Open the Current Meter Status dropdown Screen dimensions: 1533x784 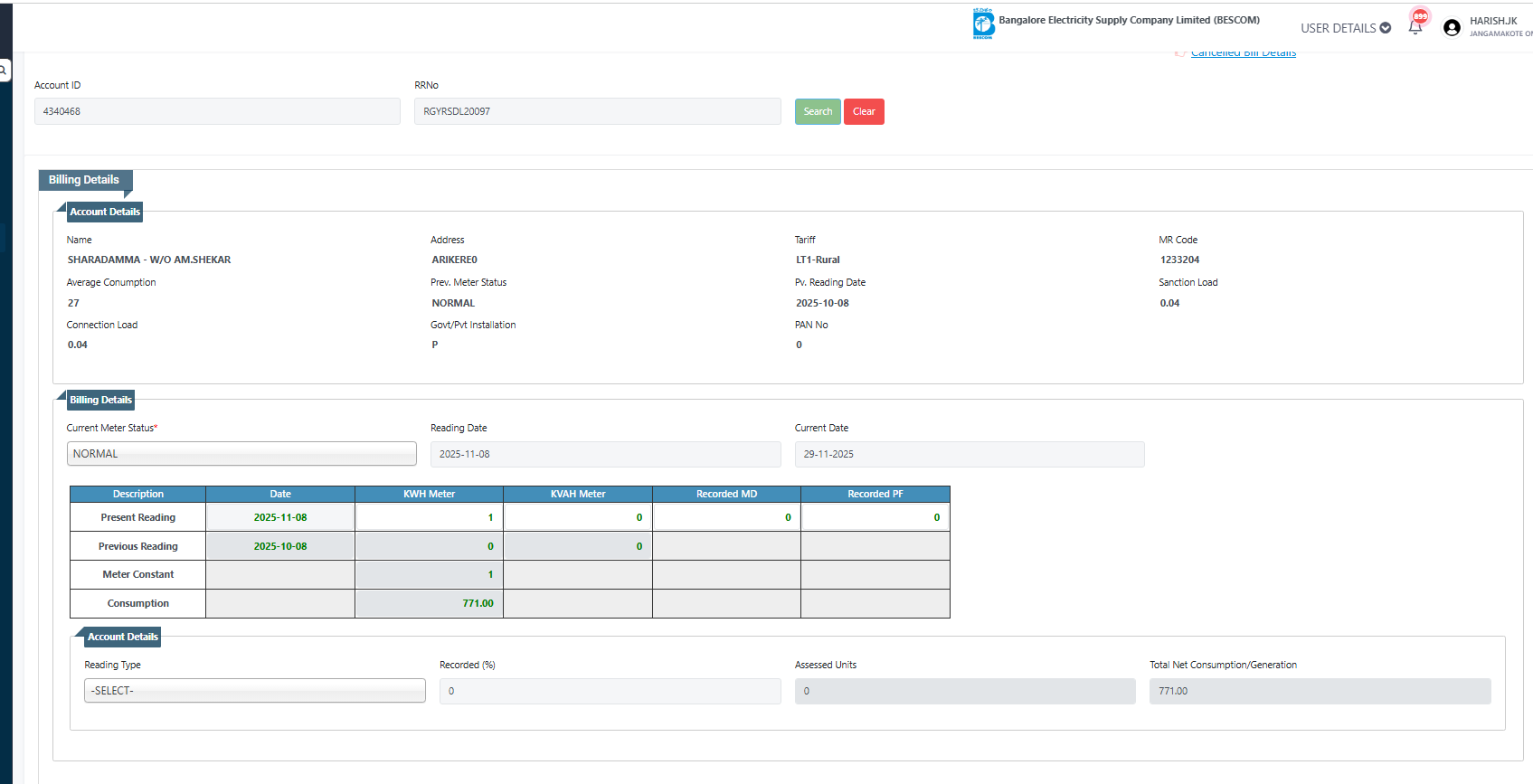tap(241, 454)
